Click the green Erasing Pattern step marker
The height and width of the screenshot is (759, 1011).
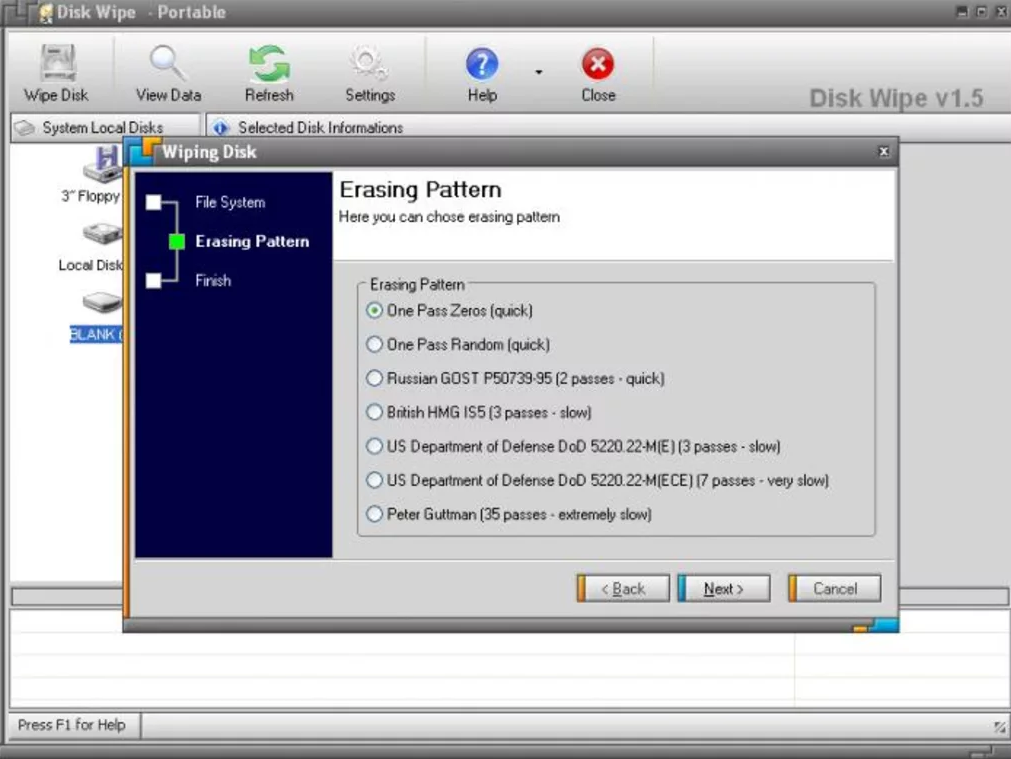coord(177,242)
